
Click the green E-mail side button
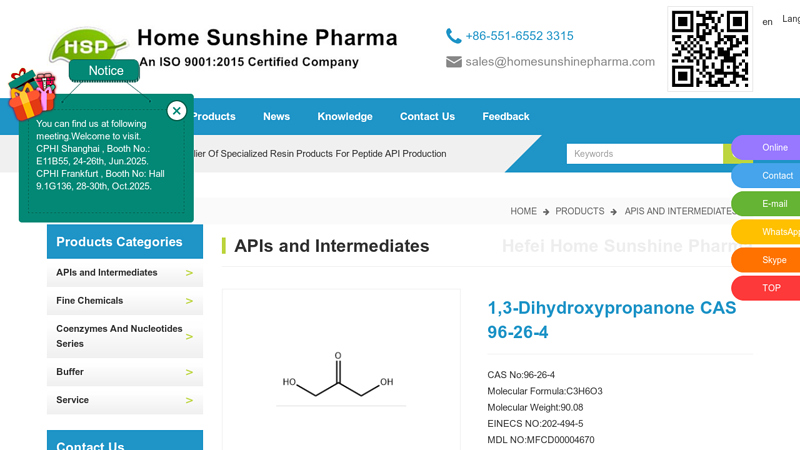pyautogui.click(x=766, y=204)
